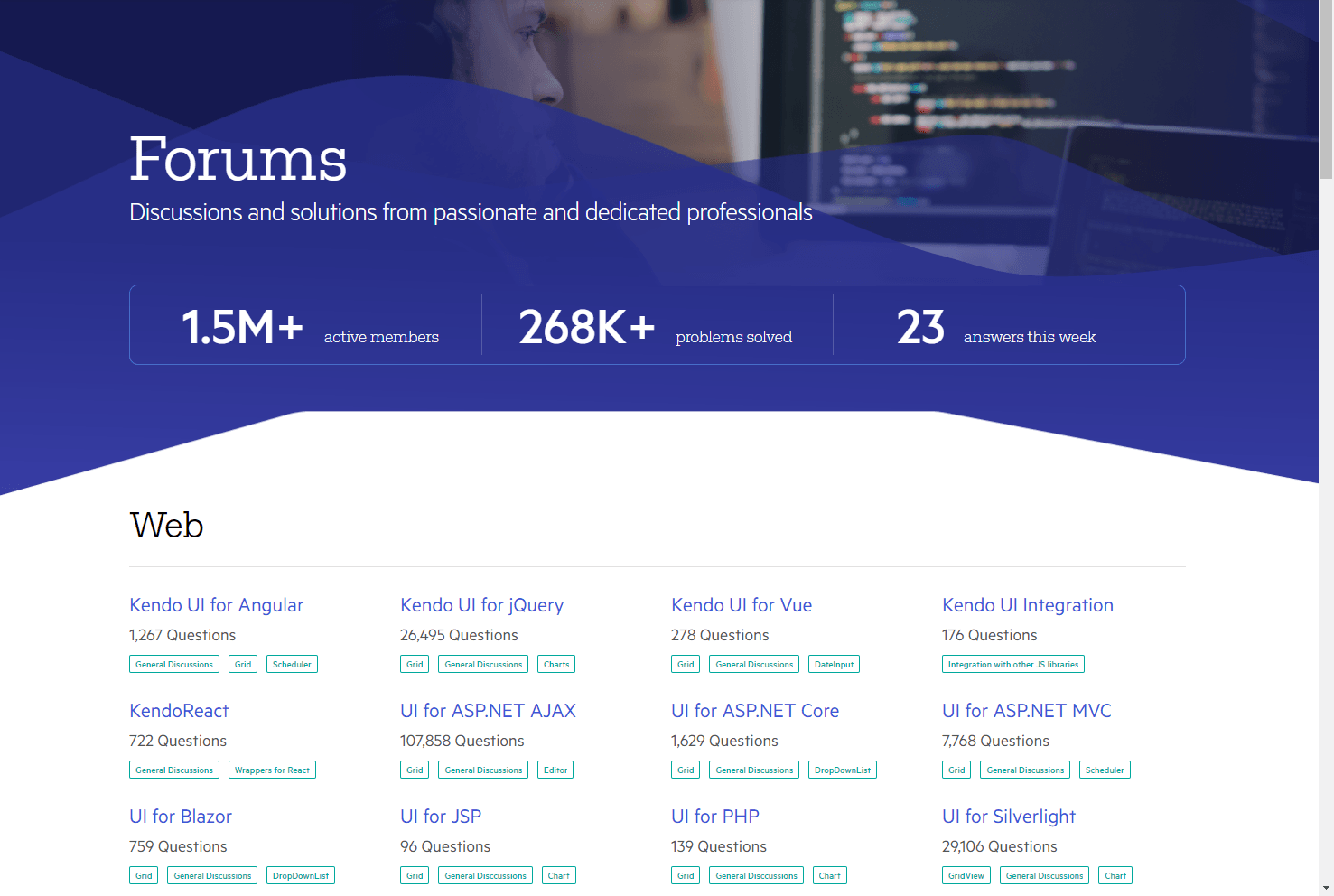Open the UI for Silverlight forum
Image resolution: width=1334 pixels, height=896 pixels.
coord(1009,817)
